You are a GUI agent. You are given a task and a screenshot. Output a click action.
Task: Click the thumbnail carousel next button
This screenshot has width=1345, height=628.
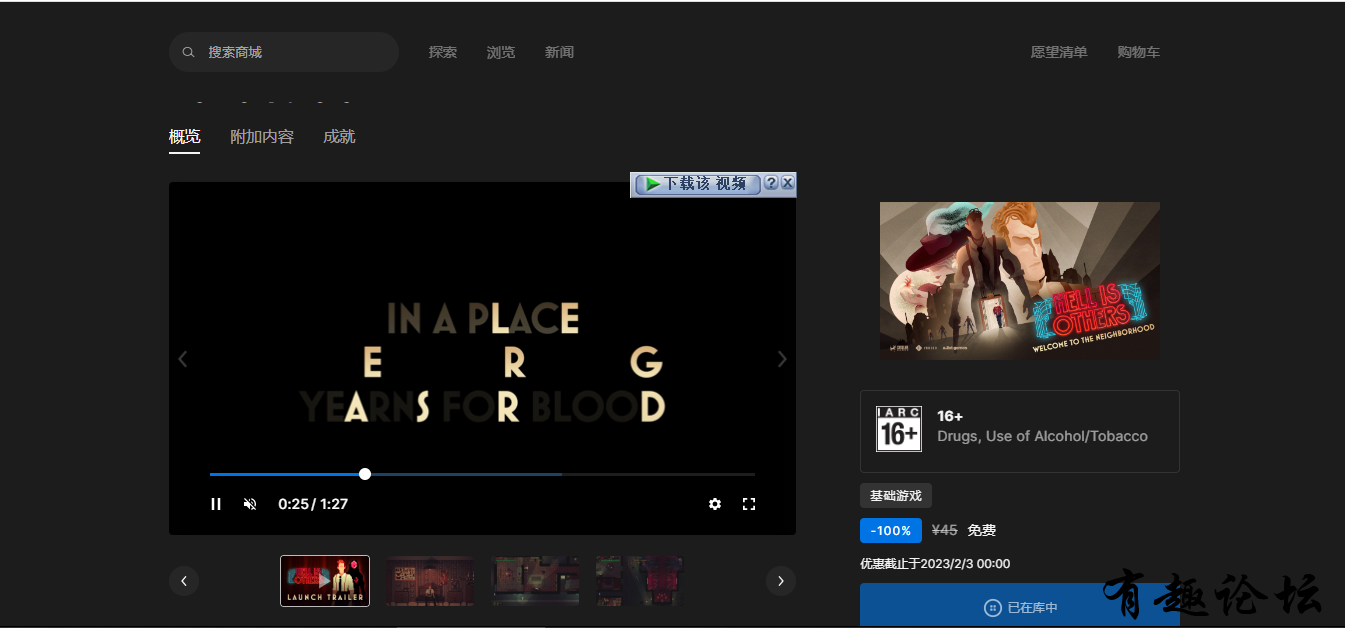(x=781, y=581)
